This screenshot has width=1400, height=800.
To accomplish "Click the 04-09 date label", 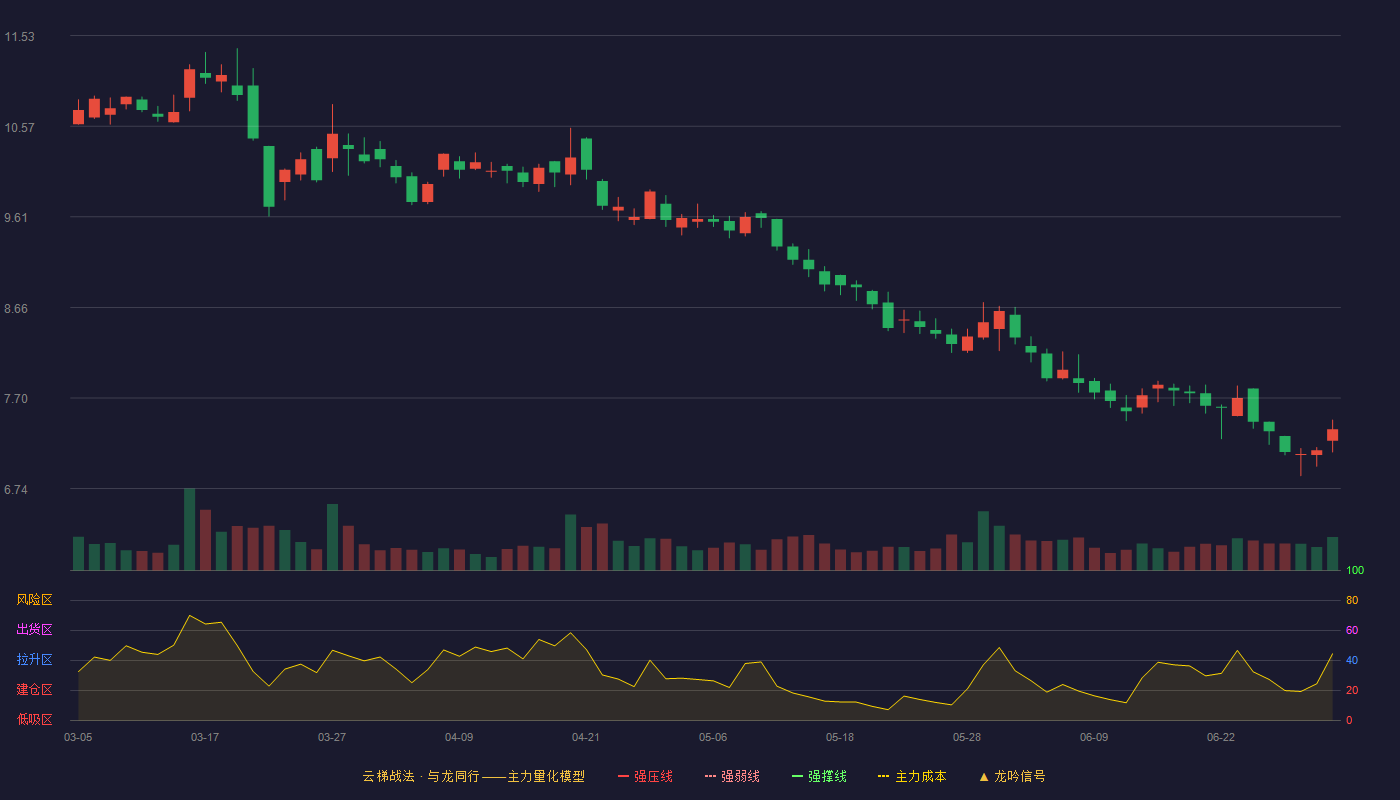I will pos(459,737).
